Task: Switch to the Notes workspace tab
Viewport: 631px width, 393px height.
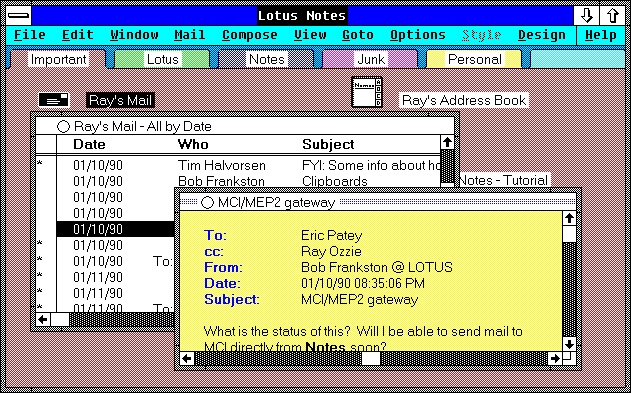Action: 266,60
